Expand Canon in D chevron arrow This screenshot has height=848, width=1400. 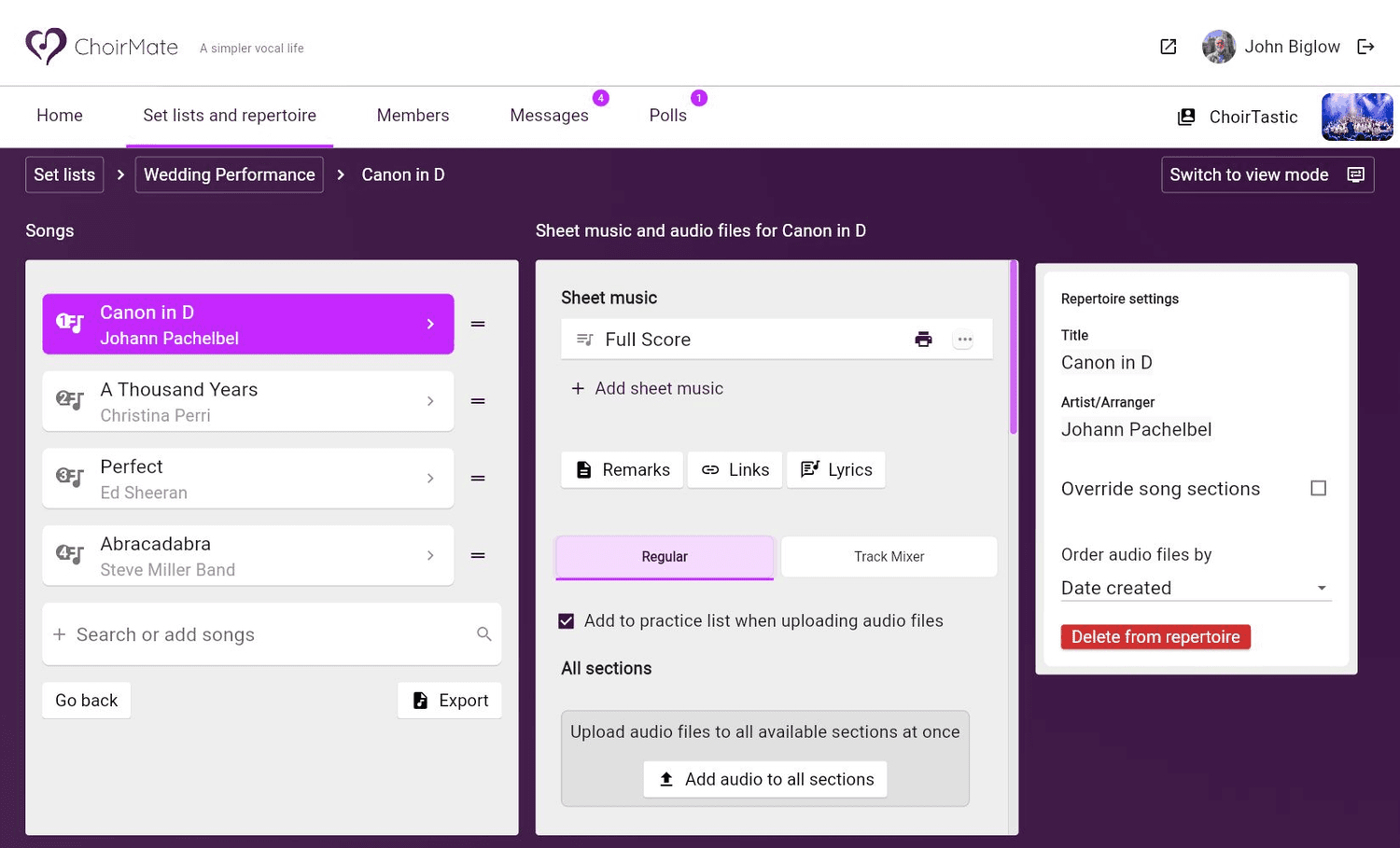[x=430, y=324]
